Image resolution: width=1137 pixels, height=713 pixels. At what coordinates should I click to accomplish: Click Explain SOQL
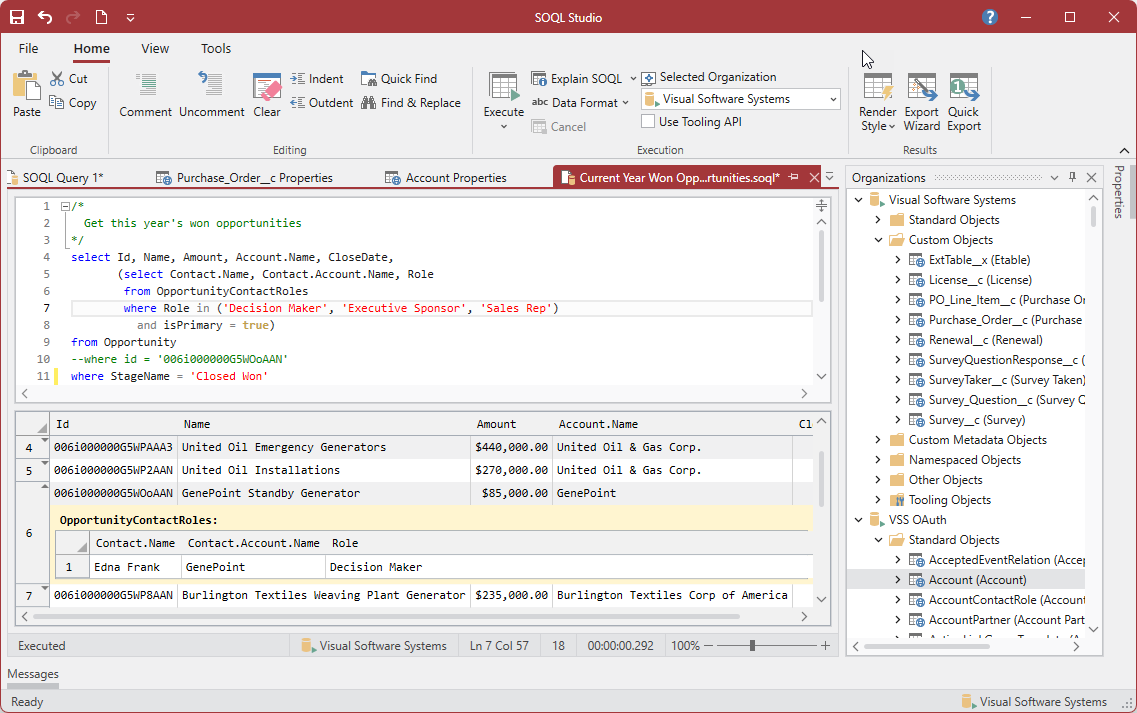[577, 79]
